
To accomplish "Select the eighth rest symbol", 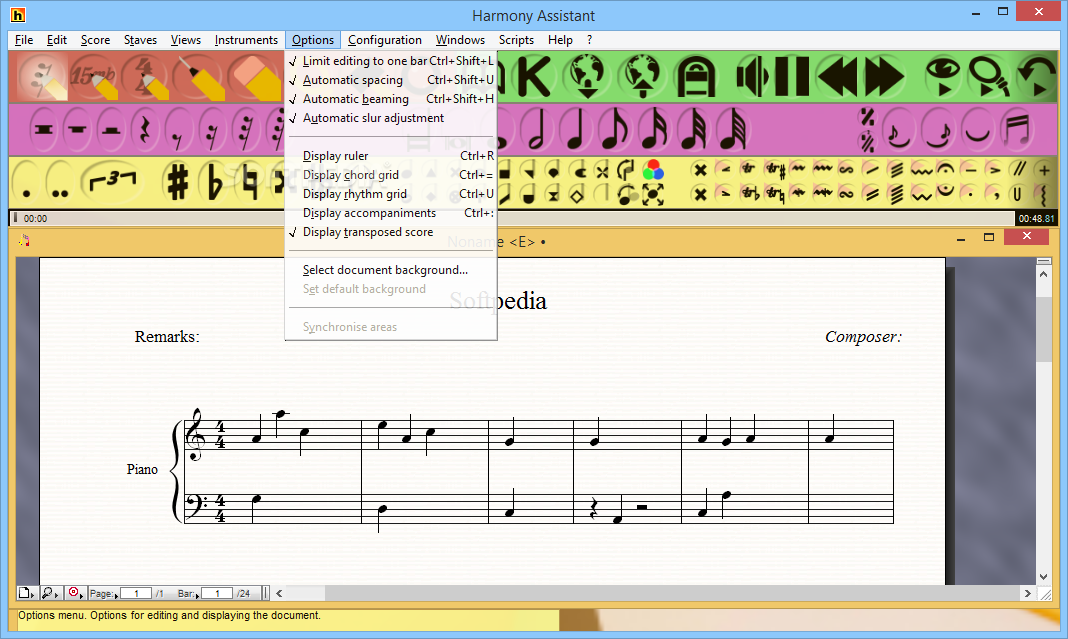I will coord(178,129).
